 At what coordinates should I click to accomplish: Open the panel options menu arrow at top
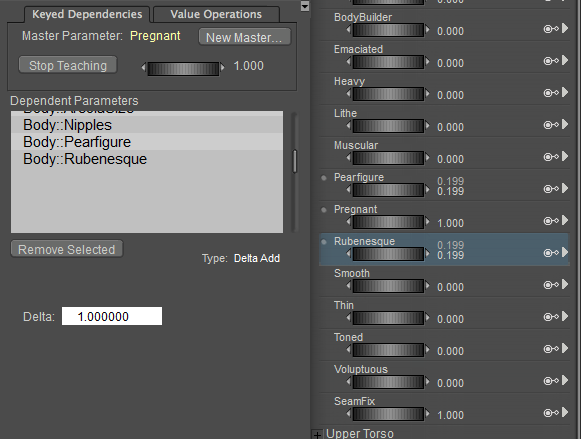[x=305, y=6]
